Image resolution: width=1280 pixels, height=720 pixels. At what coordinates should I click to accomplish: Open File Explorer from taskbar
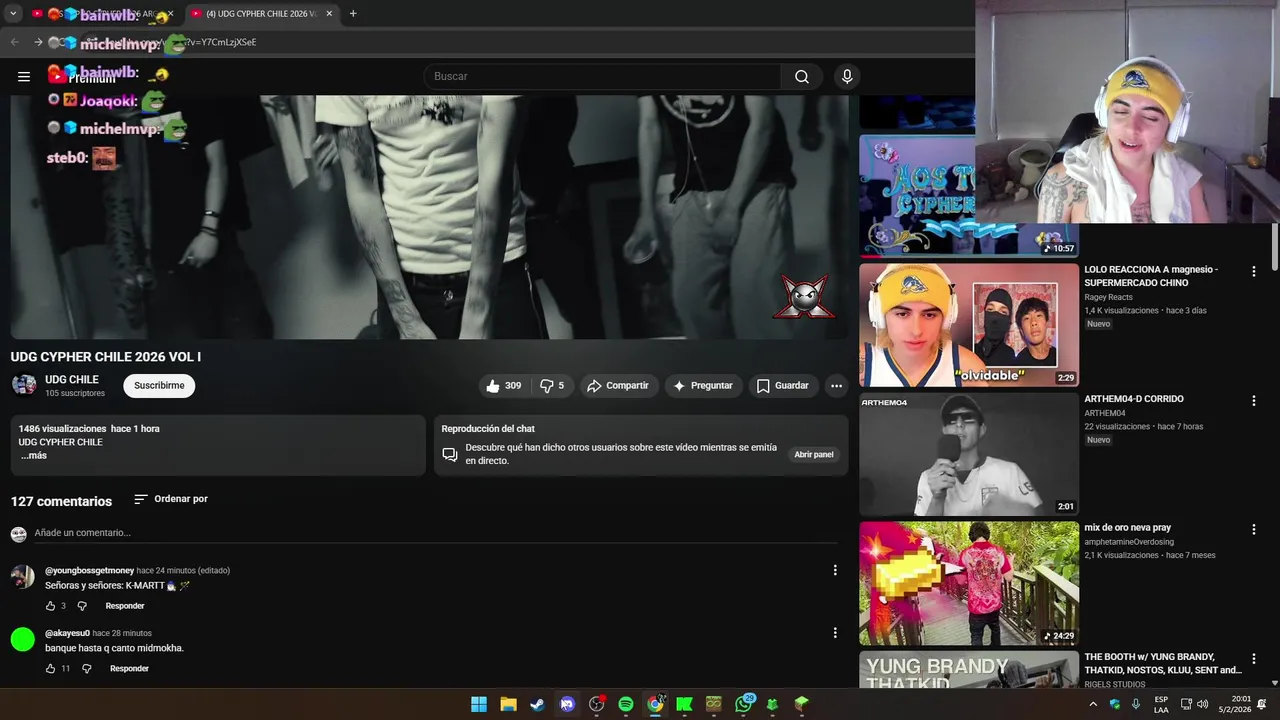pyautogui.click(x=508, y=704)
